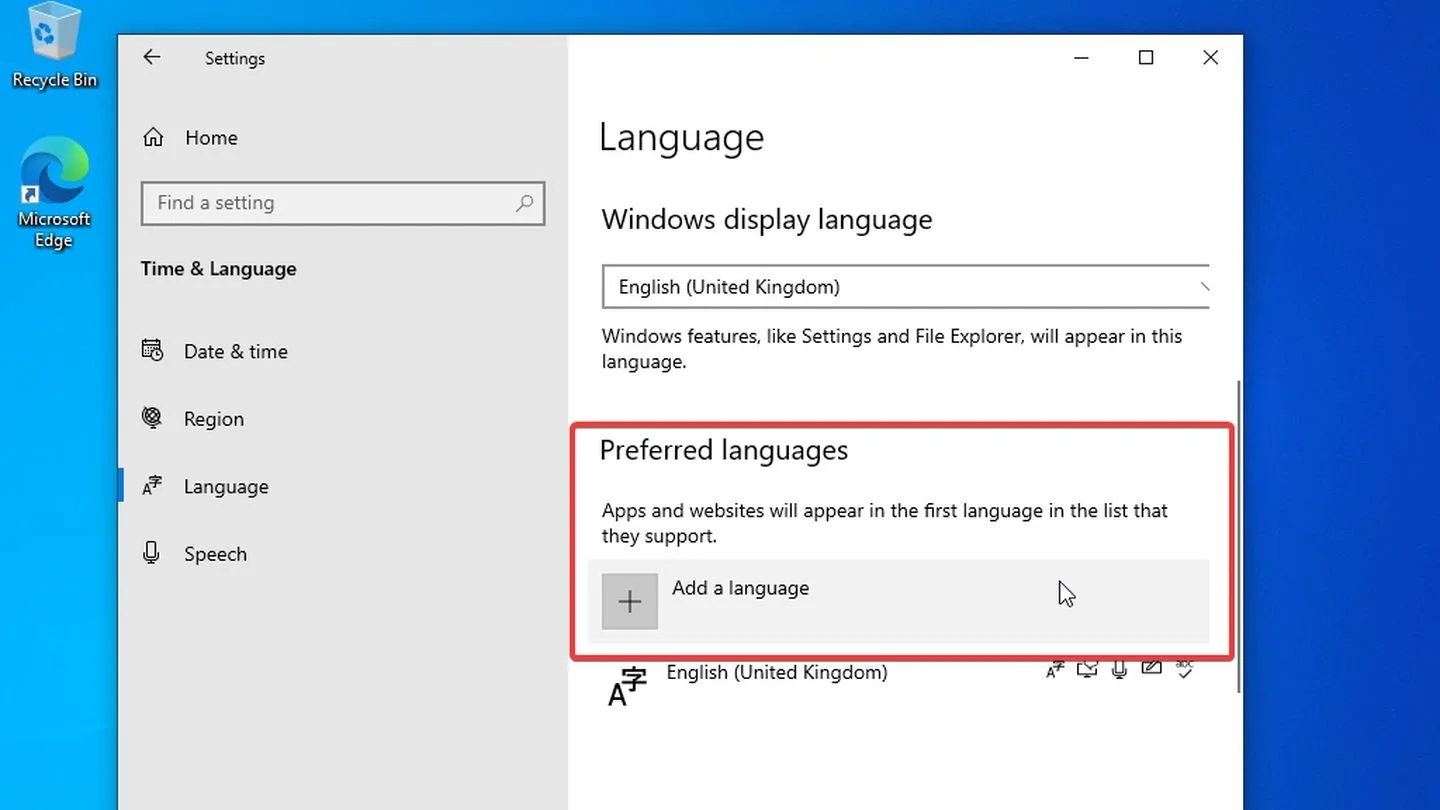Click the Windows display language heading
Viewport: 1440px width, 810px height.
coord(767,220)
